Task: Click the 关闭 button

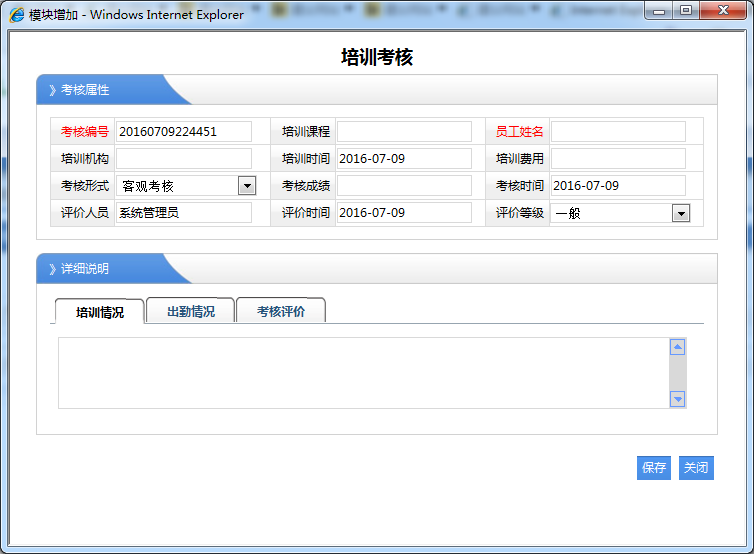Action: point(696,468)
